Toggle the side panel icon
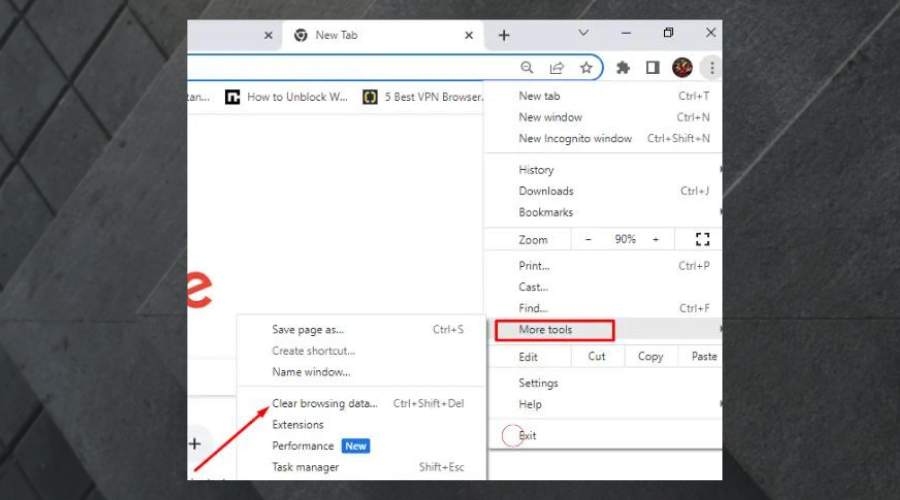 (653, 68)
